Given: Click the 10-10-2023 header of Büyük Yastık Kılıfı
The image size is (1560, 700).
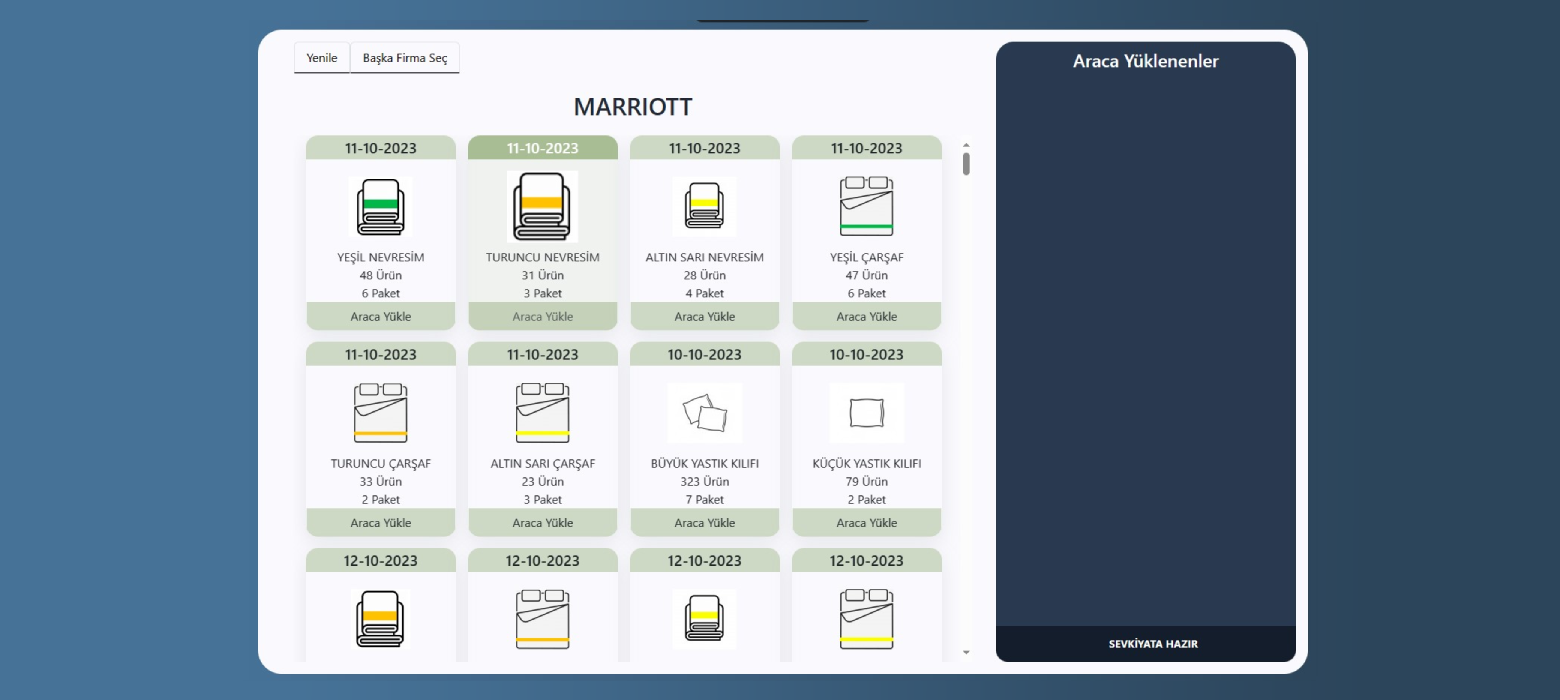Looking at the screenshot, I should (x=705, y=354).
